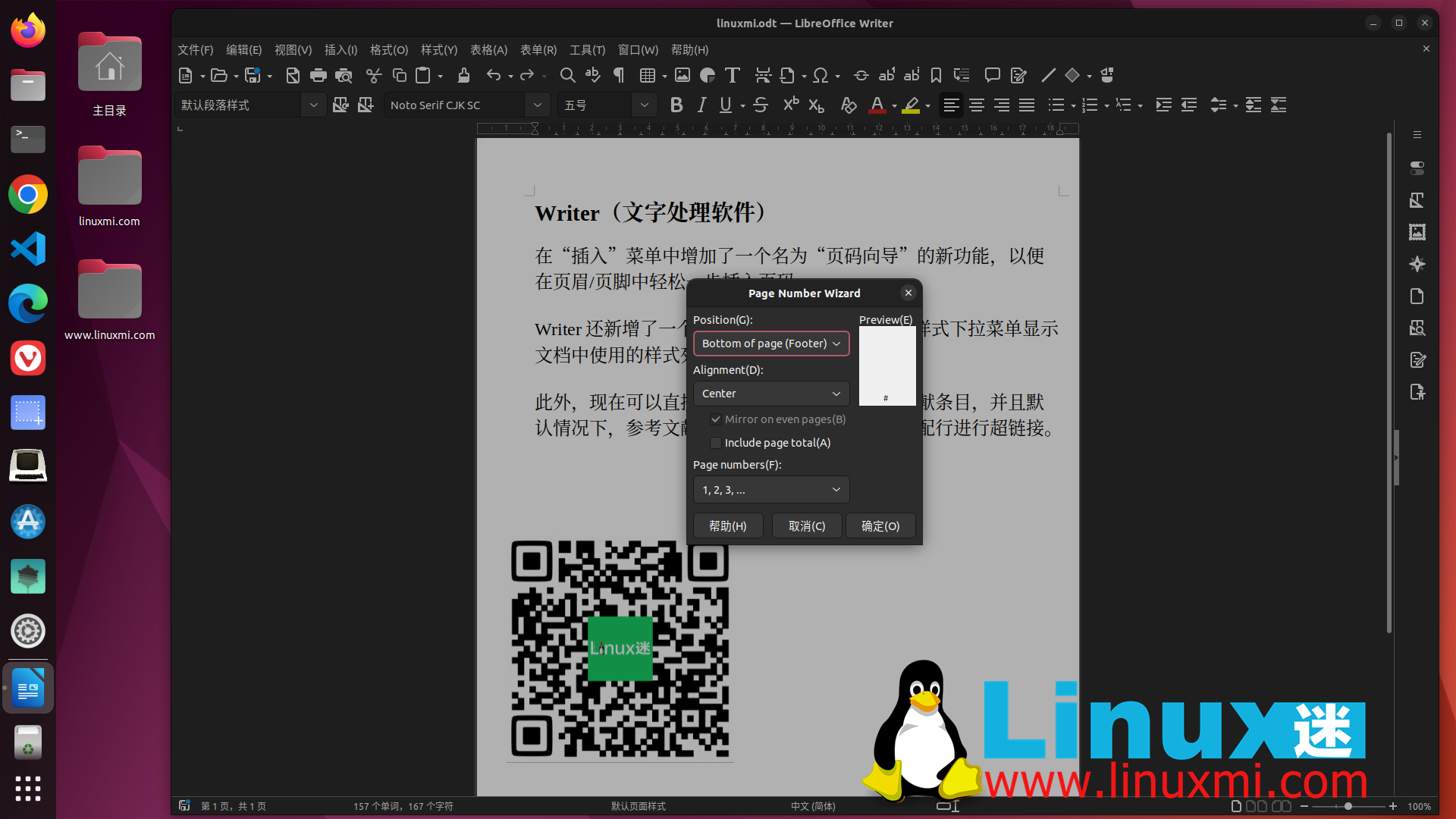
Task: Open the 格式(O) menu
Action: point(389,49)
